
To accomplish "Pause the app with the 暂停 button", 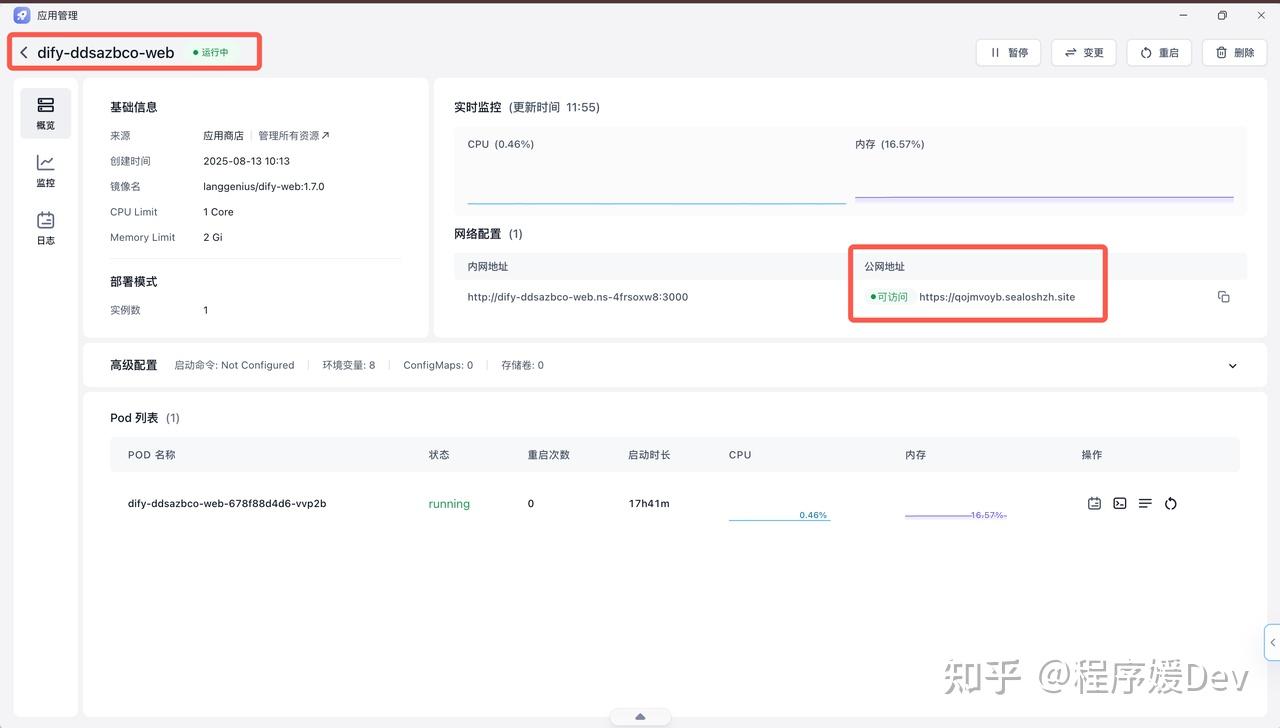I will click(x=1008, y=52).
